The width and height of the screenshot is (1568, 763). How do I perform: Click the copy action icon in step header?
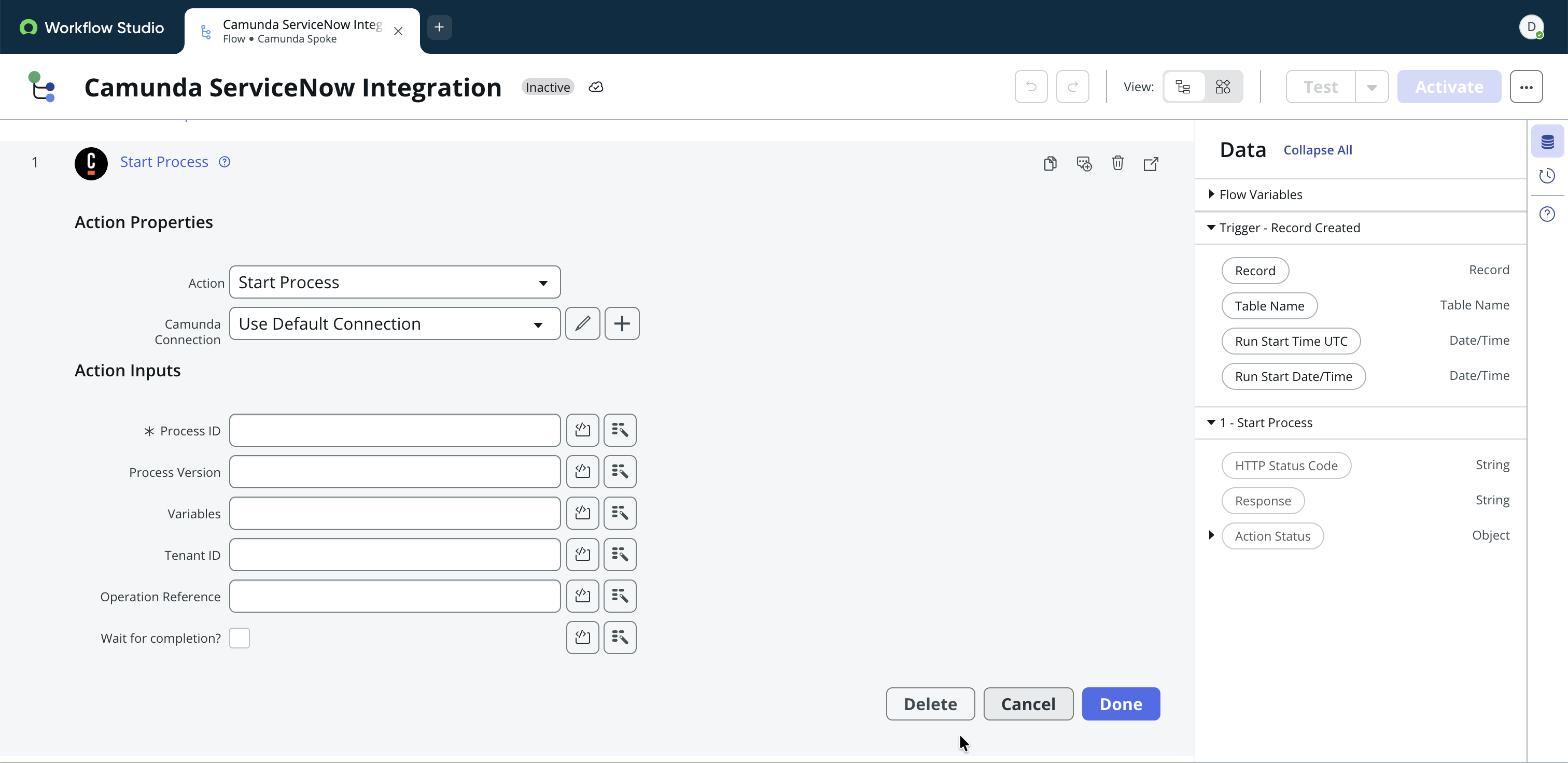pyautogui.click(x=1050, y=163)
